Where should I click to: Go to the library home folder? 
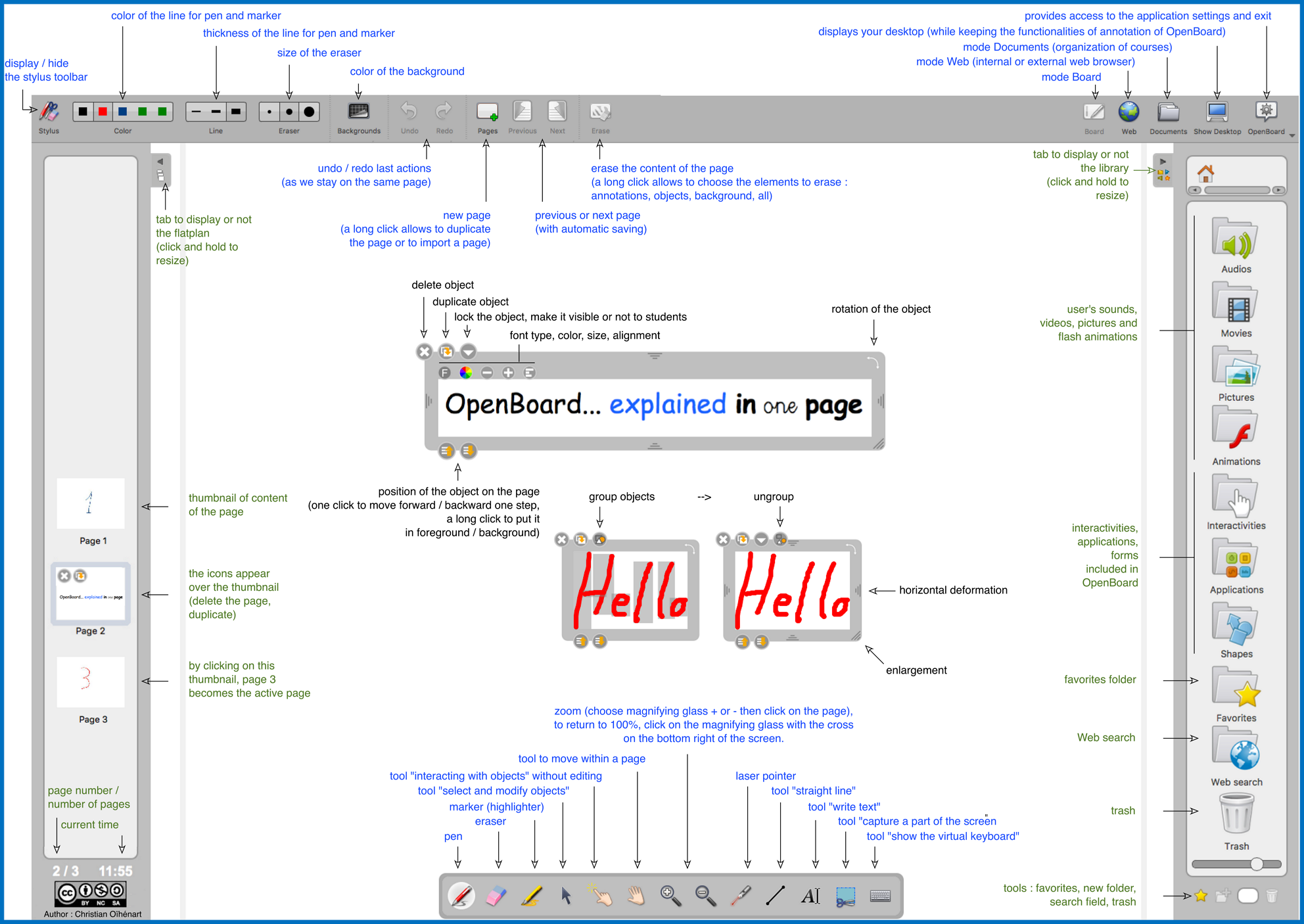click(x=1205, y=173)
